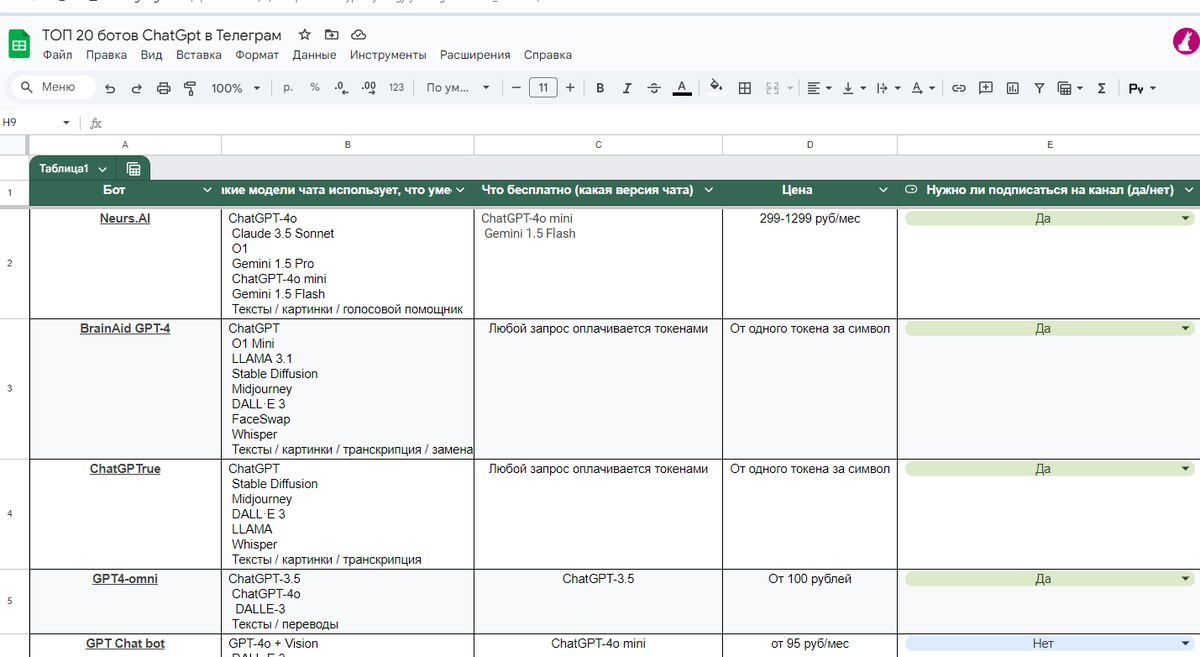Viewport: 1200px width, 657px height.
Task: Insert a comment
Action: pyautogui.click(x=986, y=88)
